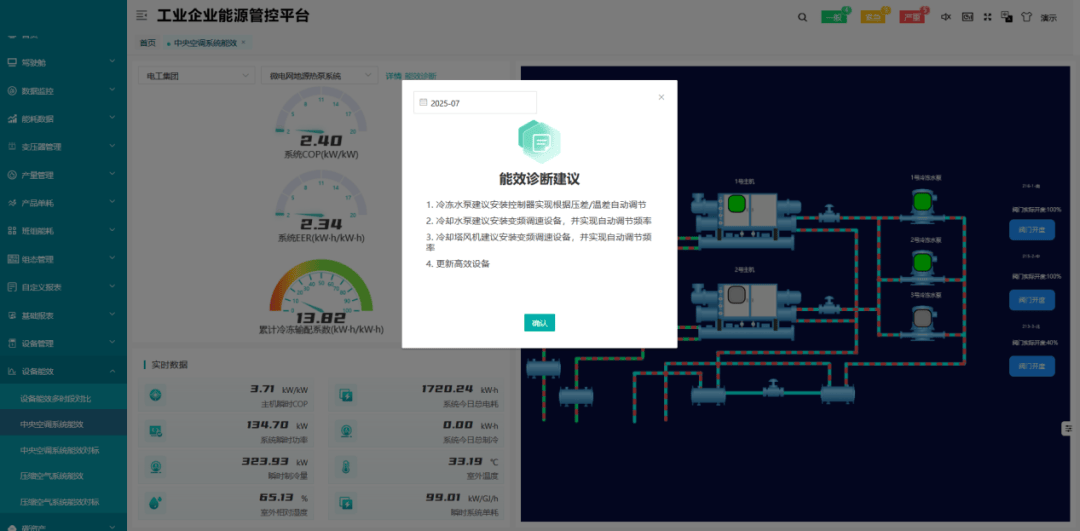Click the teal energy diagnosis document icon
Screen dimensions: 1080x531
(x=539, y=142)
